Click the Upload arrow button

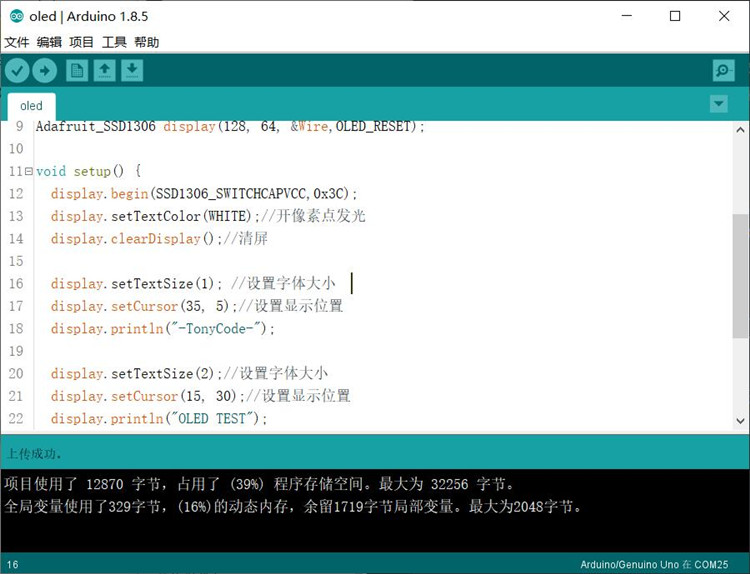point(44,71)
